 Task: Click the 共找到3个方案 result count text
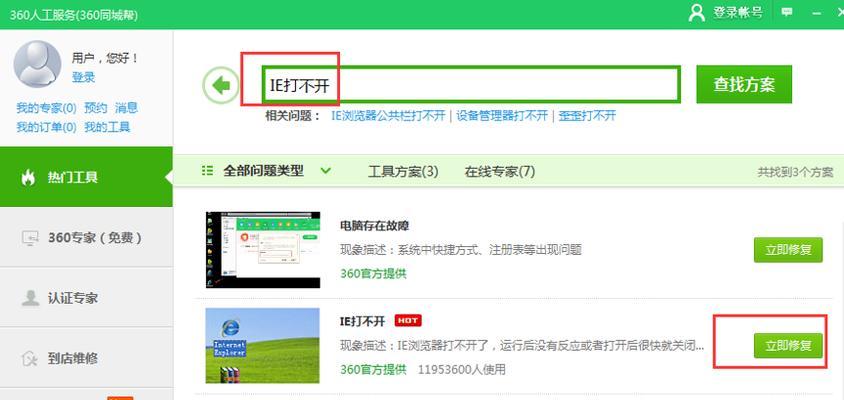(x=795, y=172)
